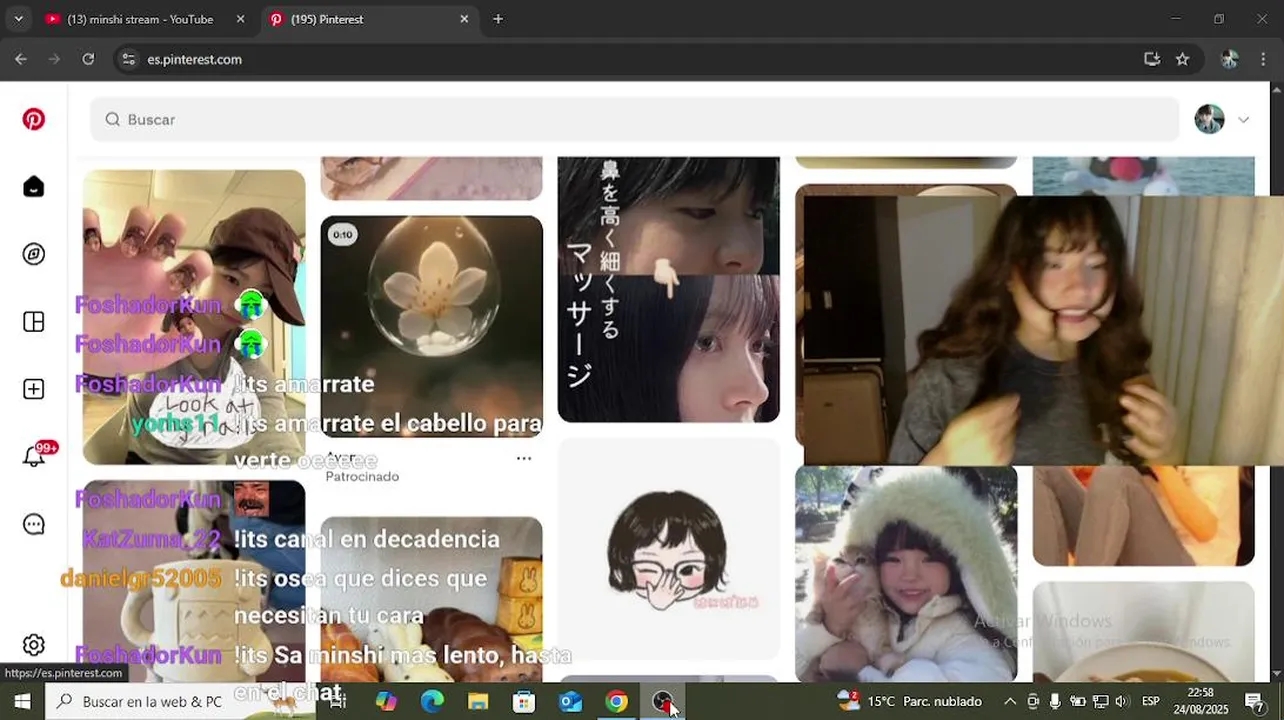Close the YouTube browser tab

tap(240, 19)
